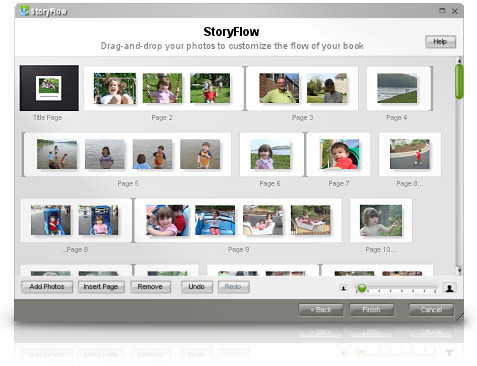Screen dimensions: 477x366
Task: Click Finish to complete the book
Action: coord(371,310)
